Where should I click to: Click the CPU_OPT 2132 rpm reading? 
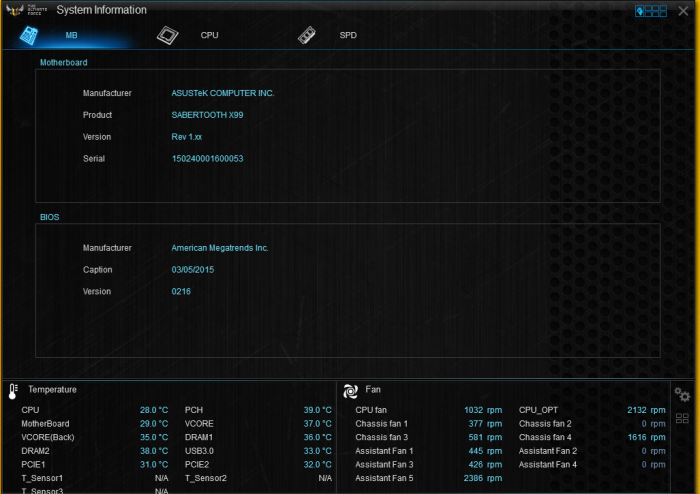(x=646, y=410)
